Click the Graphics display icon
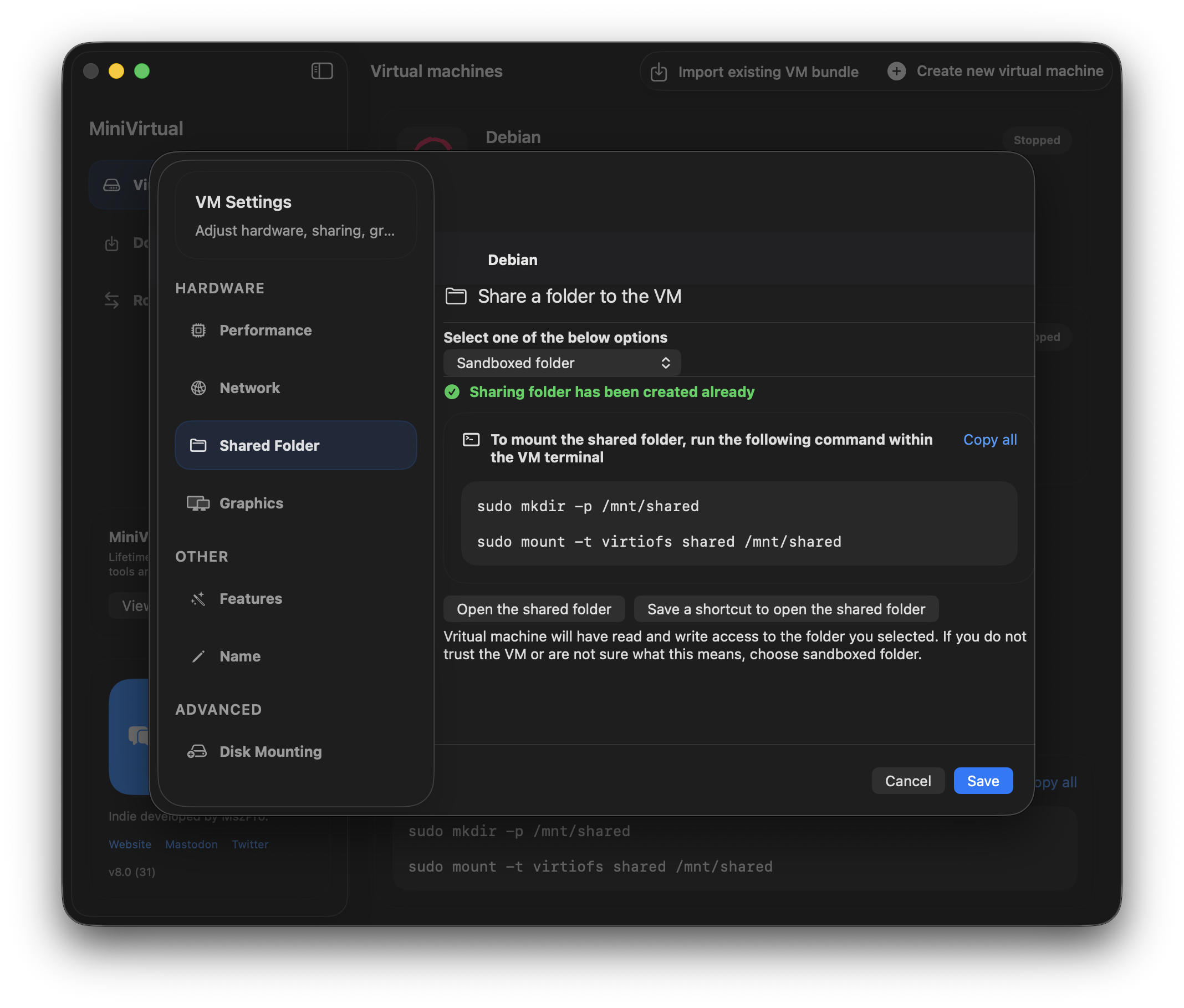The height and width of the screenshot is (1008, 1184). tap(198, 503)
